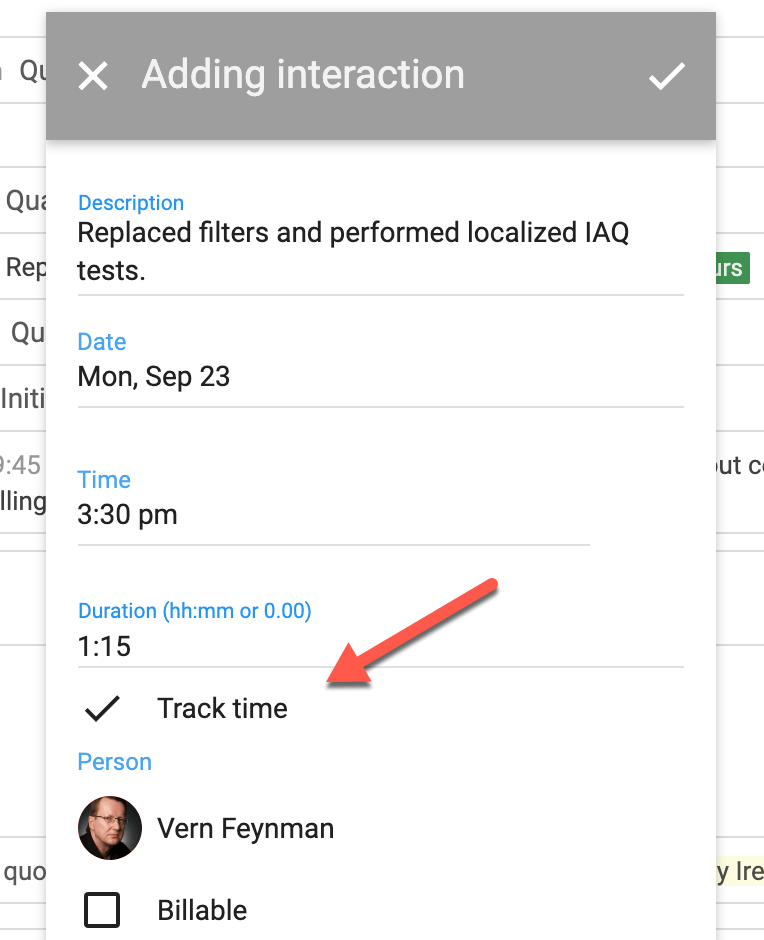The width and height of the screenshot is (764, 940).
Task: Click the blue Description field label
Action: click(x=131, y=203)
